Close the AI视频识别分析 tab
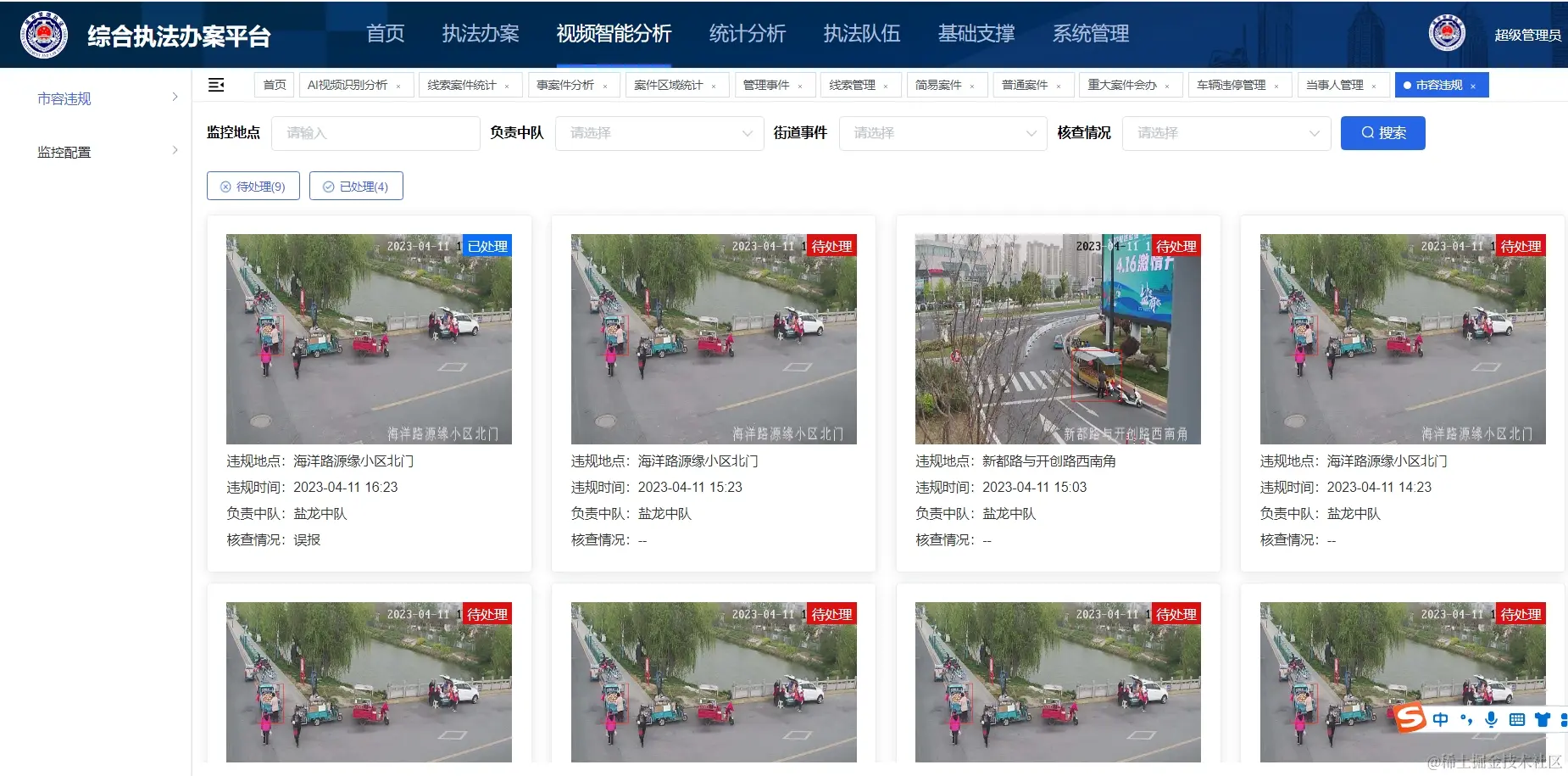This screenshot has width=1568, height=776. pos(398,86)
